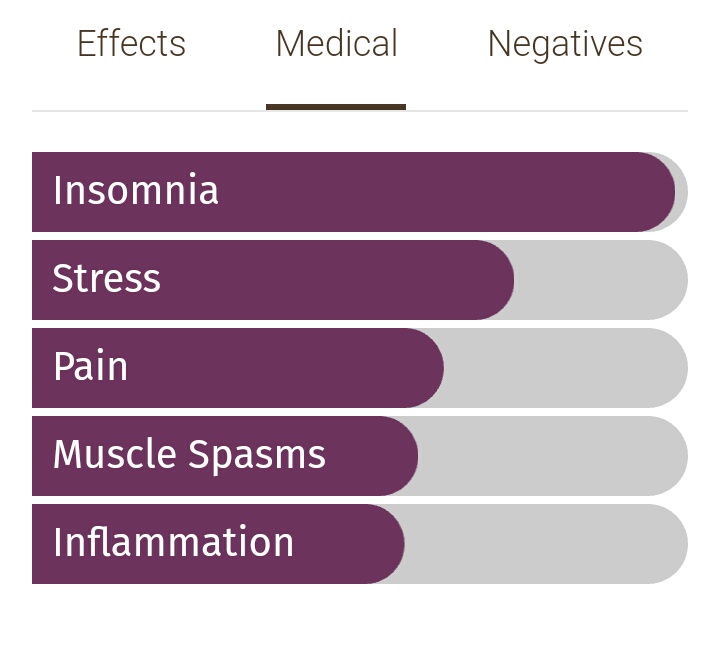Click the Insomnia label text

(135, 190)
